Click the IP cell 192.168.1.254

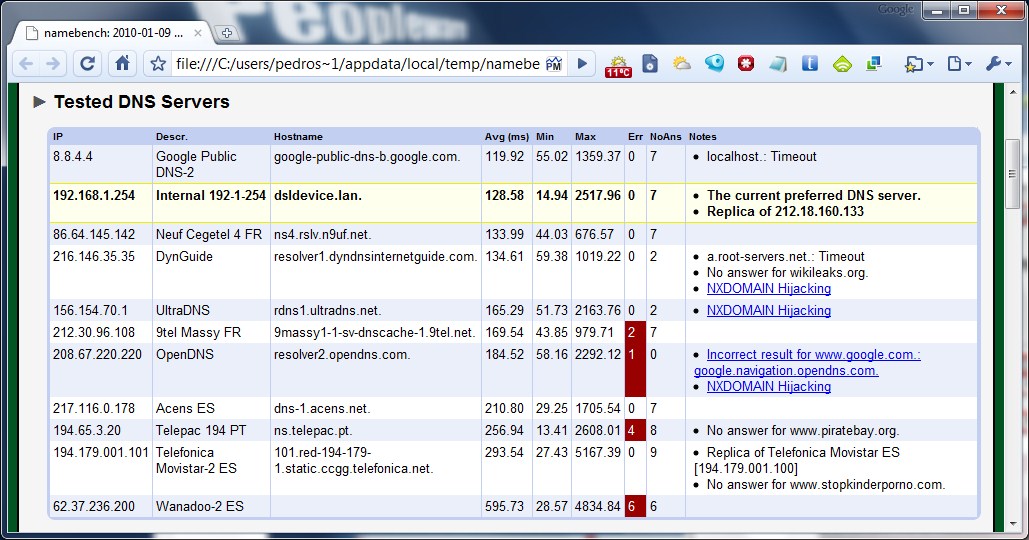click(x=94, y=196)
